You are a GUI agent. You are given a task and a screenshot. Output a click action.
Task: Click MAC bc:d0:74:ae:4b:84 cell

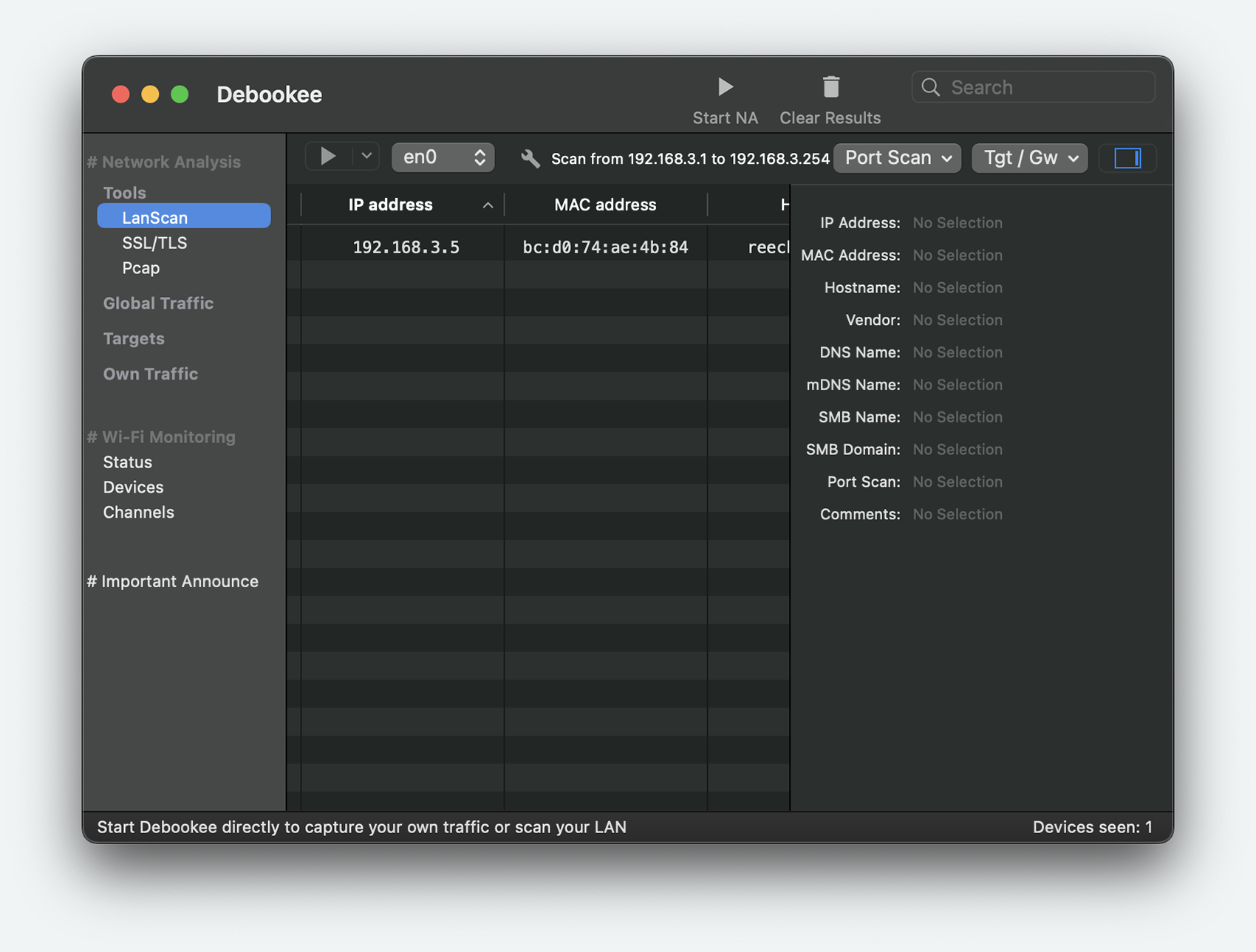605,247
